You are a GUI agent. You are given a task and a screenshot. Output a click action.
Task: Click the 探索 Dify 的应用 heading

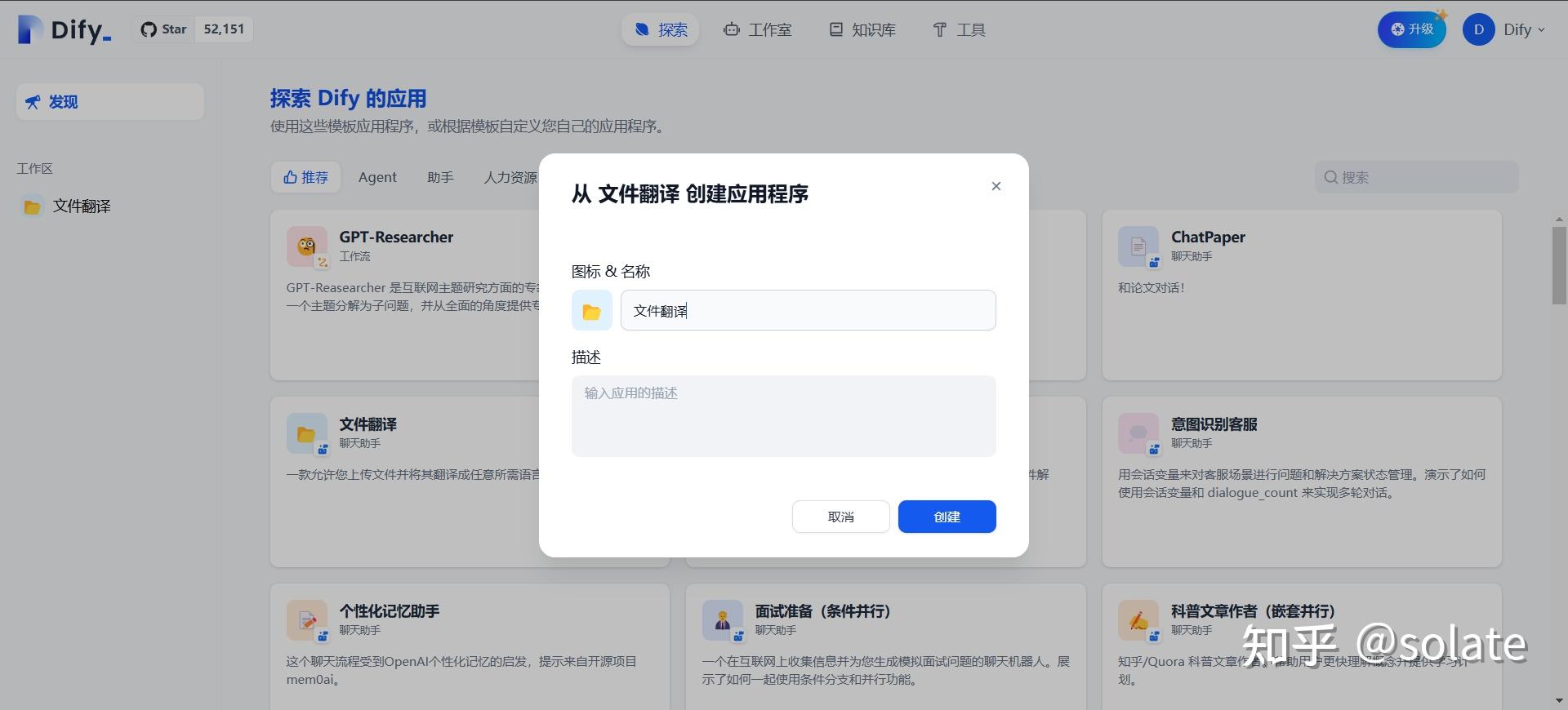point(348,99)
